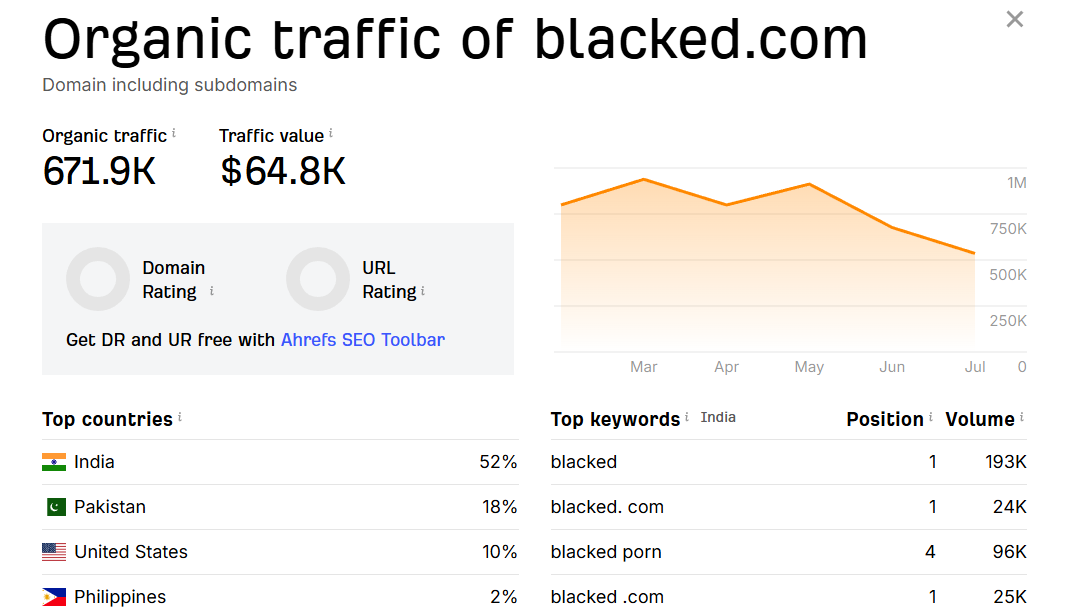Select the India country row
Screen dimensions: 1065x609
tap(280, 462)
